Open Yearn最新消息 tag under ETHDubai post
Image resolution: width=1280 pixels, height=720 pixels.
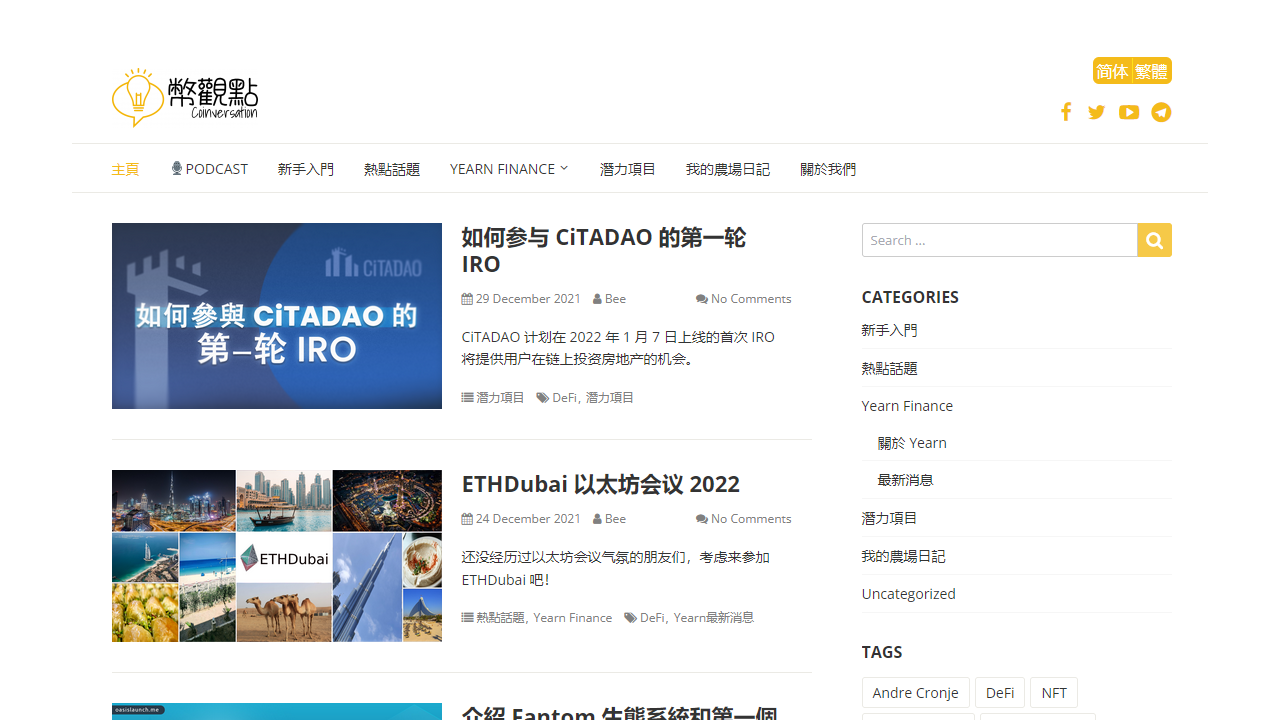click(714, 617)
